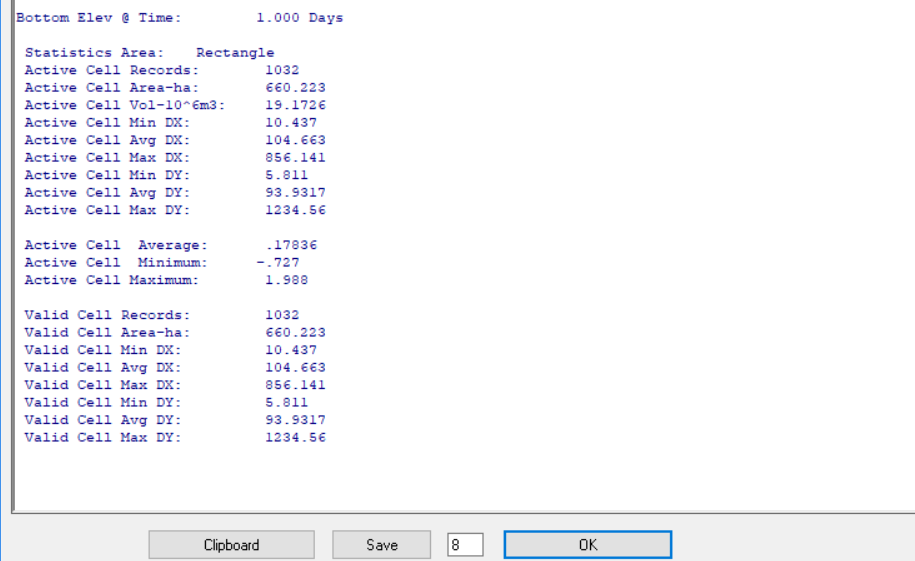Click the 'Valid Cell Min DX:' label
This screenshot has height=561, width=915.
tap(103, 351)
